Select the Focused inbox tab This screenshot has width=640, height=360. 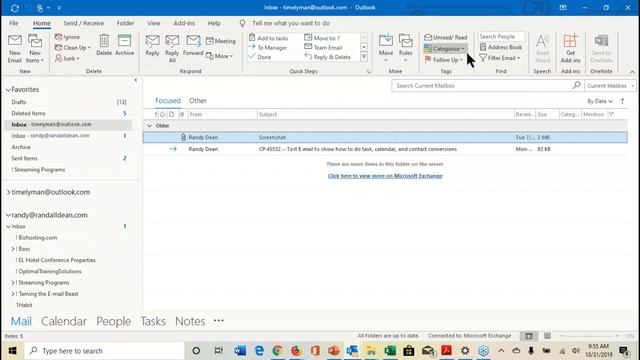click(168, 101)
